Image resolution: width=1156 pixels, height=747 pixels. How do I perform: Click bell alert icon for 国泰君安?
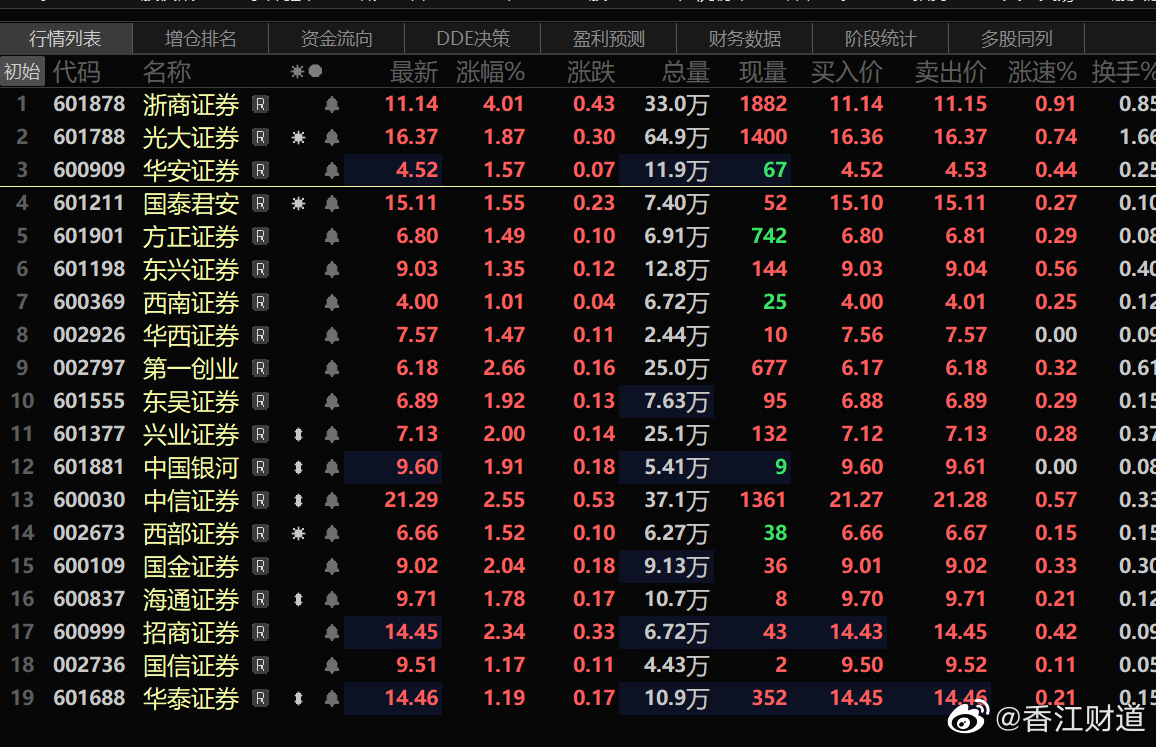click(x=332, y=204)
